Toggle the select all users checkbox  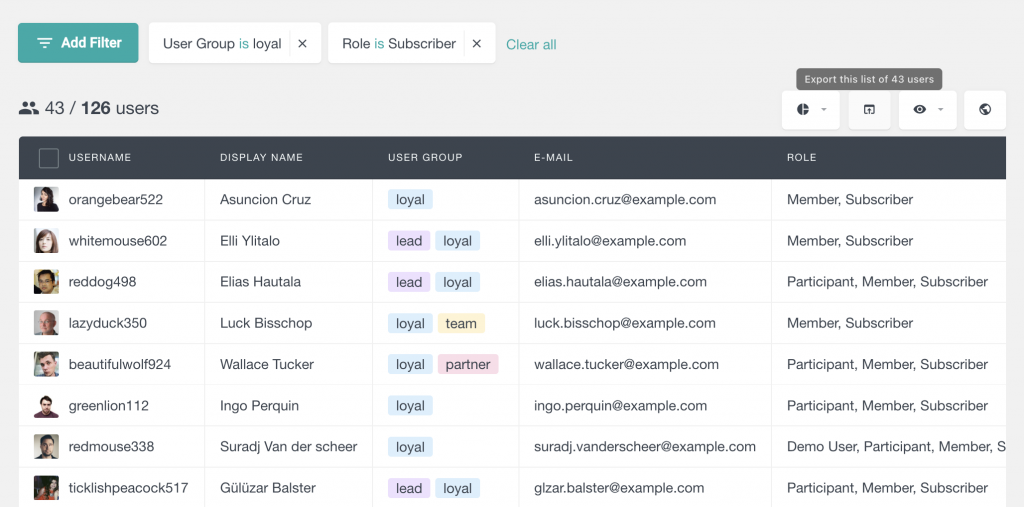point(48,158)
